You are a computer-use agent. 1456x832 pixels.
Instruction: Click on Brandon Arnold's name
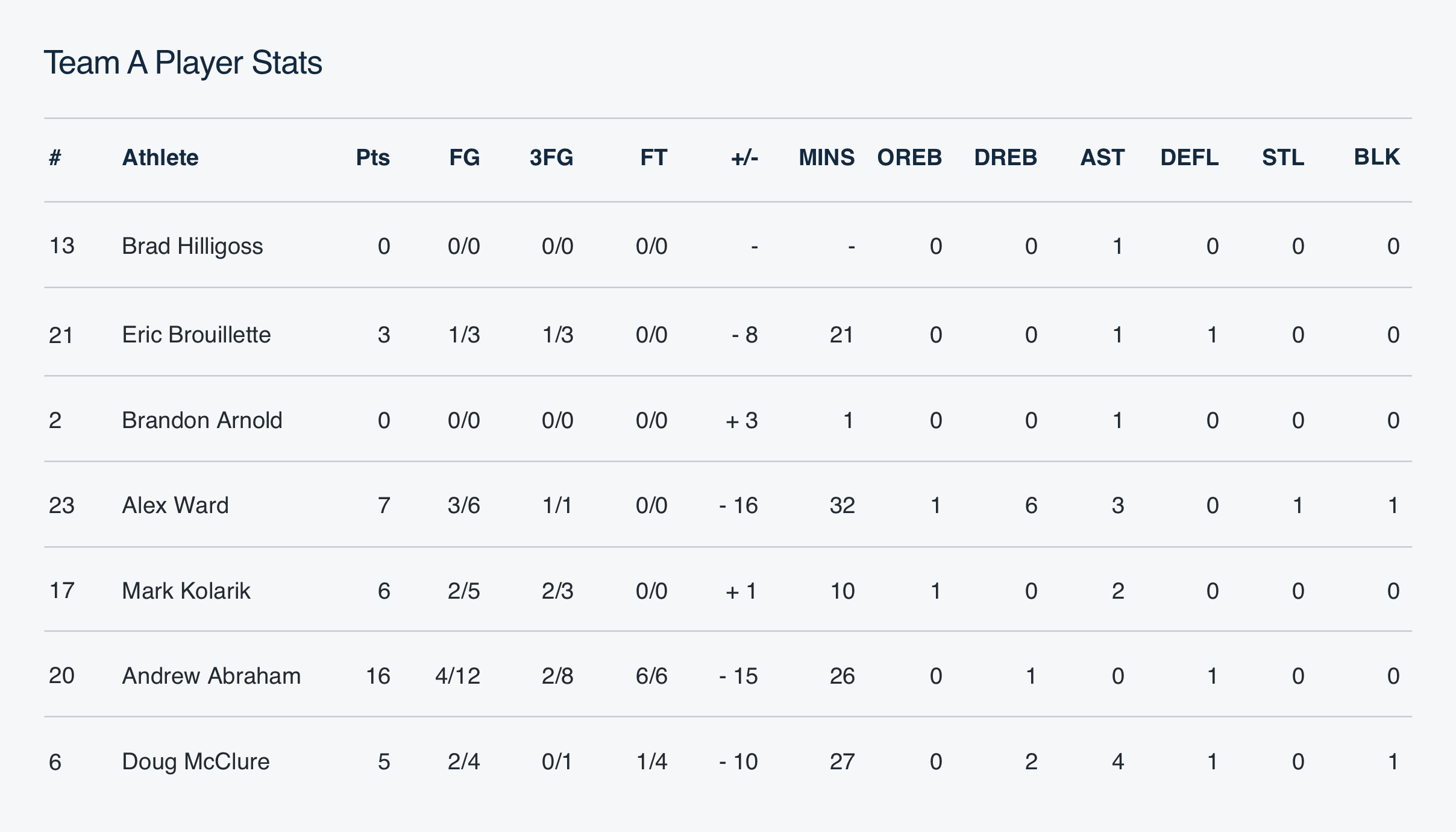202,420
